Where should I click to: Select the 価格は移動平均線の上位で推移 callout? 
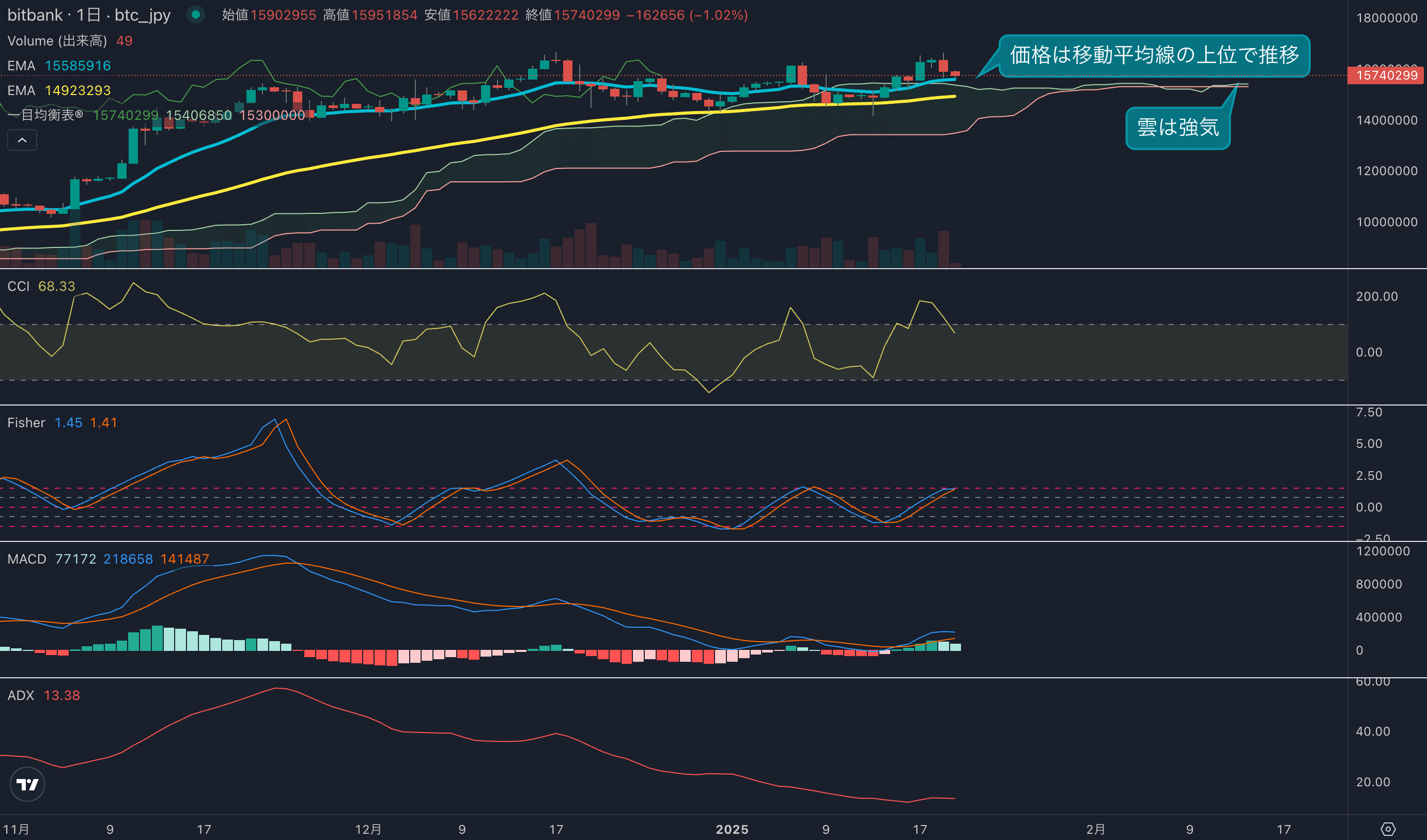[1154, 55]
